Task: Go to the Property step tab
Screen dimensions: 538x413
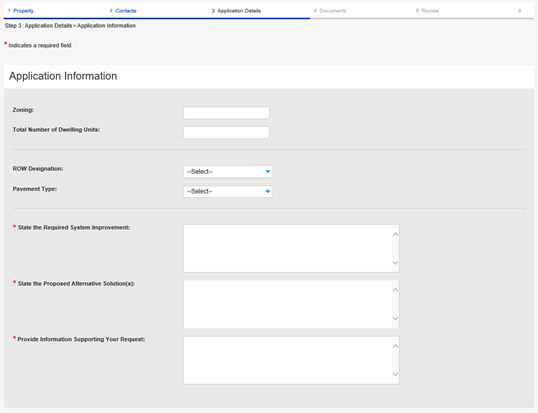Action: (x=21, y=11)
